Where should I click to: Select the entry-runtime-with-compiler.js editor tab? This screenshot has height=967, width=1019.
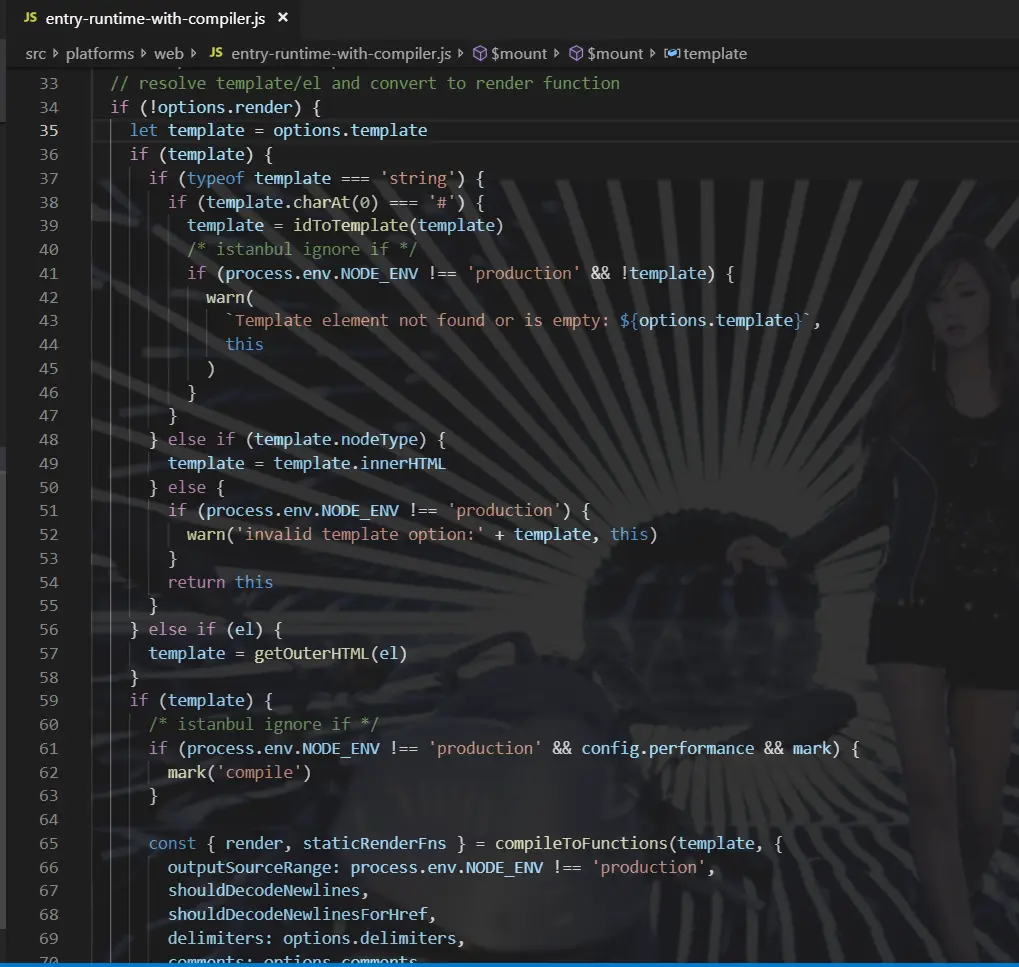(155, 18)
